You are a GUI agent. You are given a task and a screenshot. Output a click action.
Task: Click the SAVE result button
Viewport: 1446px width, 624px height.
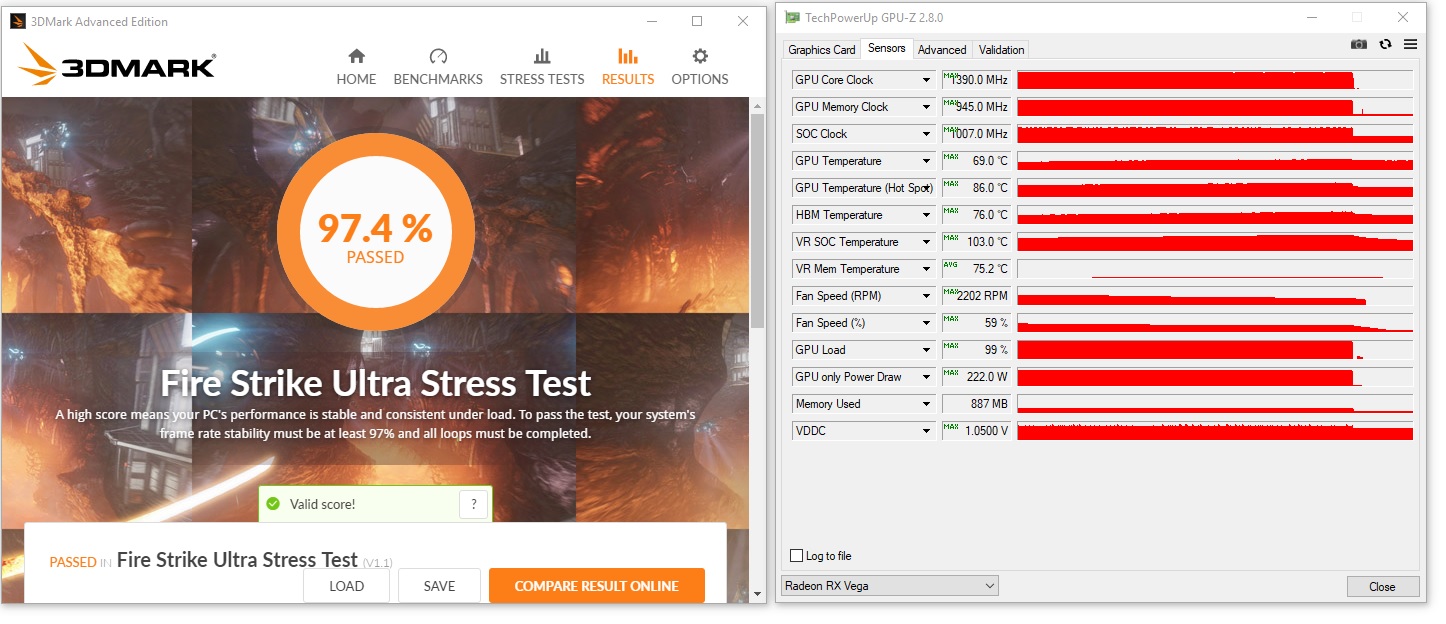(439, 586)
